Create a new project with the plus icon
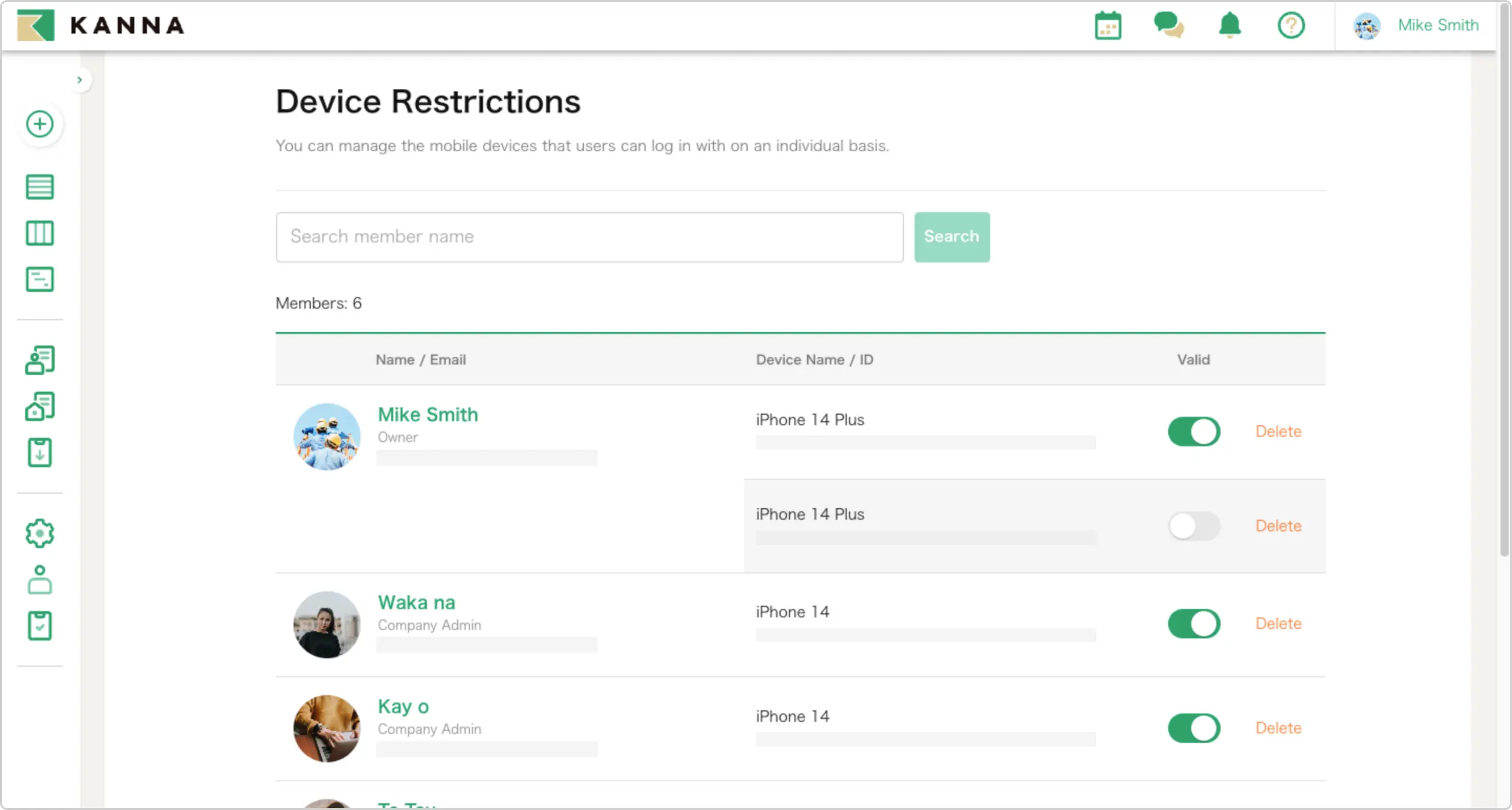The height and width of the screenshot is (810, 1512). tap(40, 124)
